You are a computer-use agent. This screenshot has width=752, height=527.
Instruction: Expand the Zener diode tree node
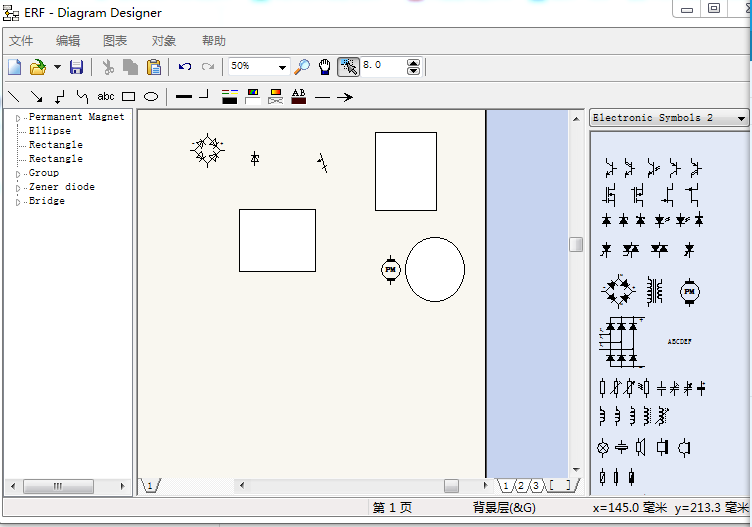point(17,188)
